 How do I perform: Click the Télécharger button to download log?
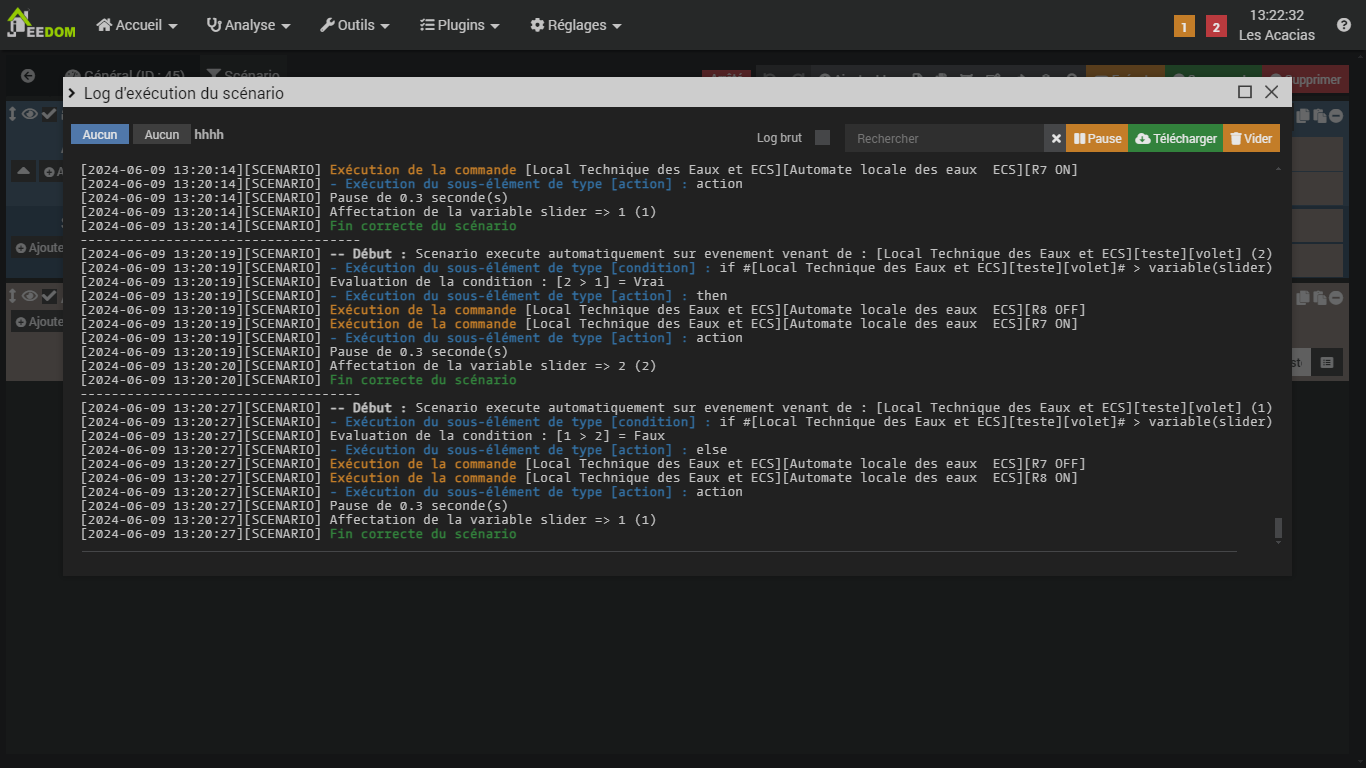1175,138
